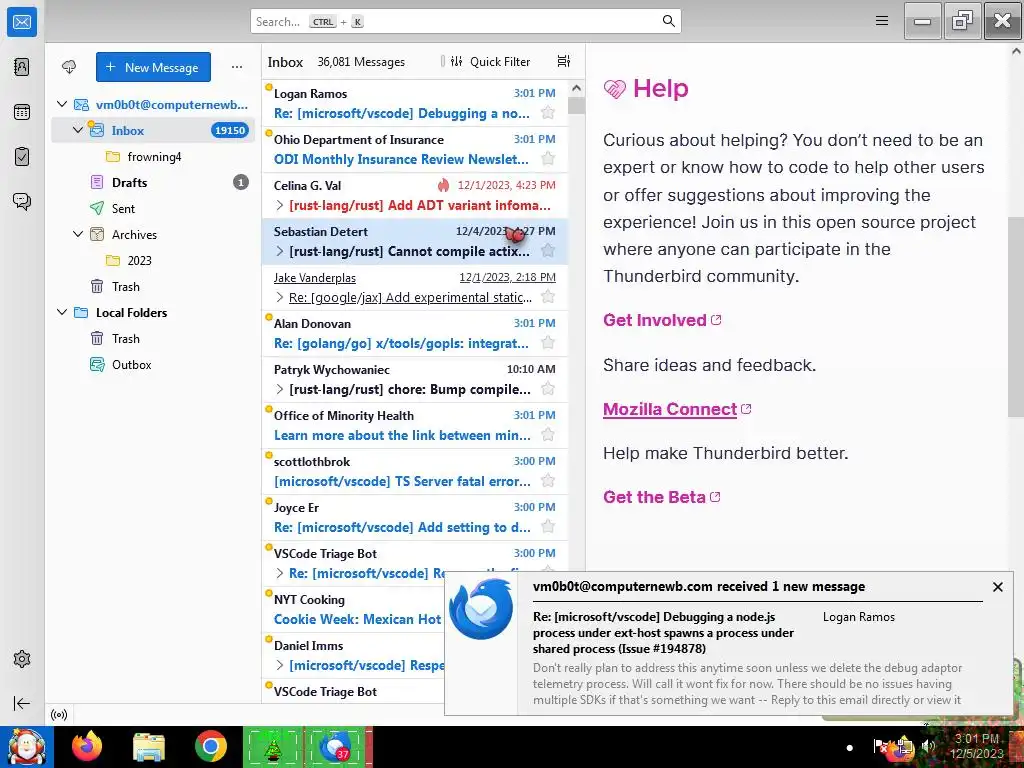Open Celina G. Val rust-lang message

pos(415,195)
